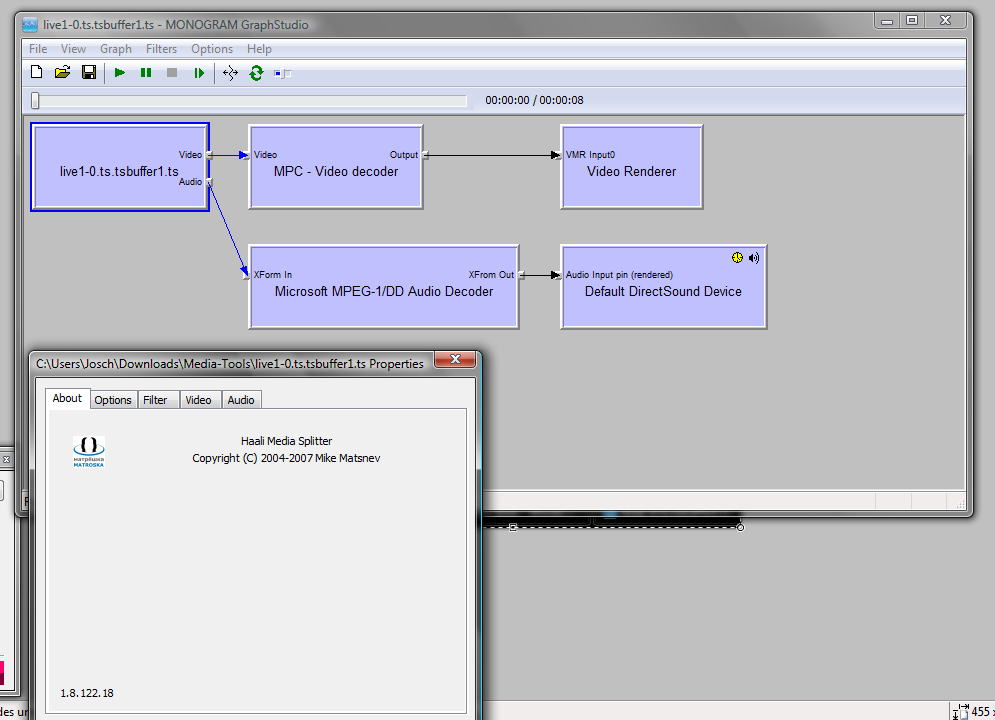Pause the graph with the Pause button
The image size is (995, 720).
coord(146,73)
